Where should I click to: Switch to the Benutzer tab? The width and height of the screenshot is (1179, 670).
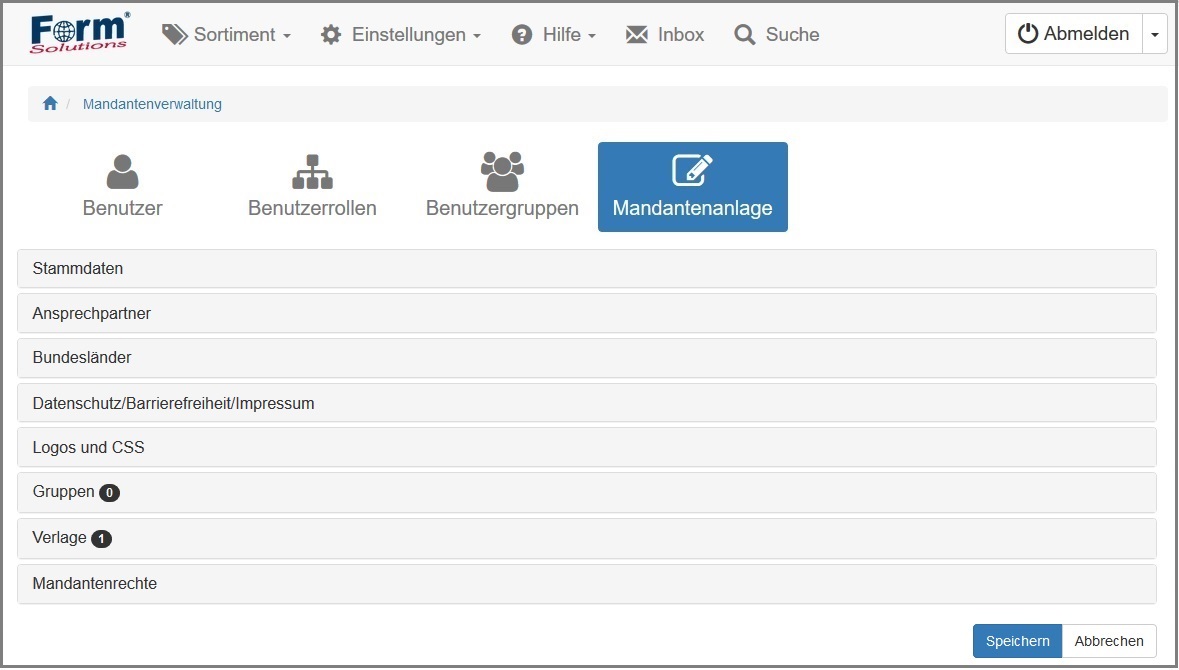(x=123, y=186)
